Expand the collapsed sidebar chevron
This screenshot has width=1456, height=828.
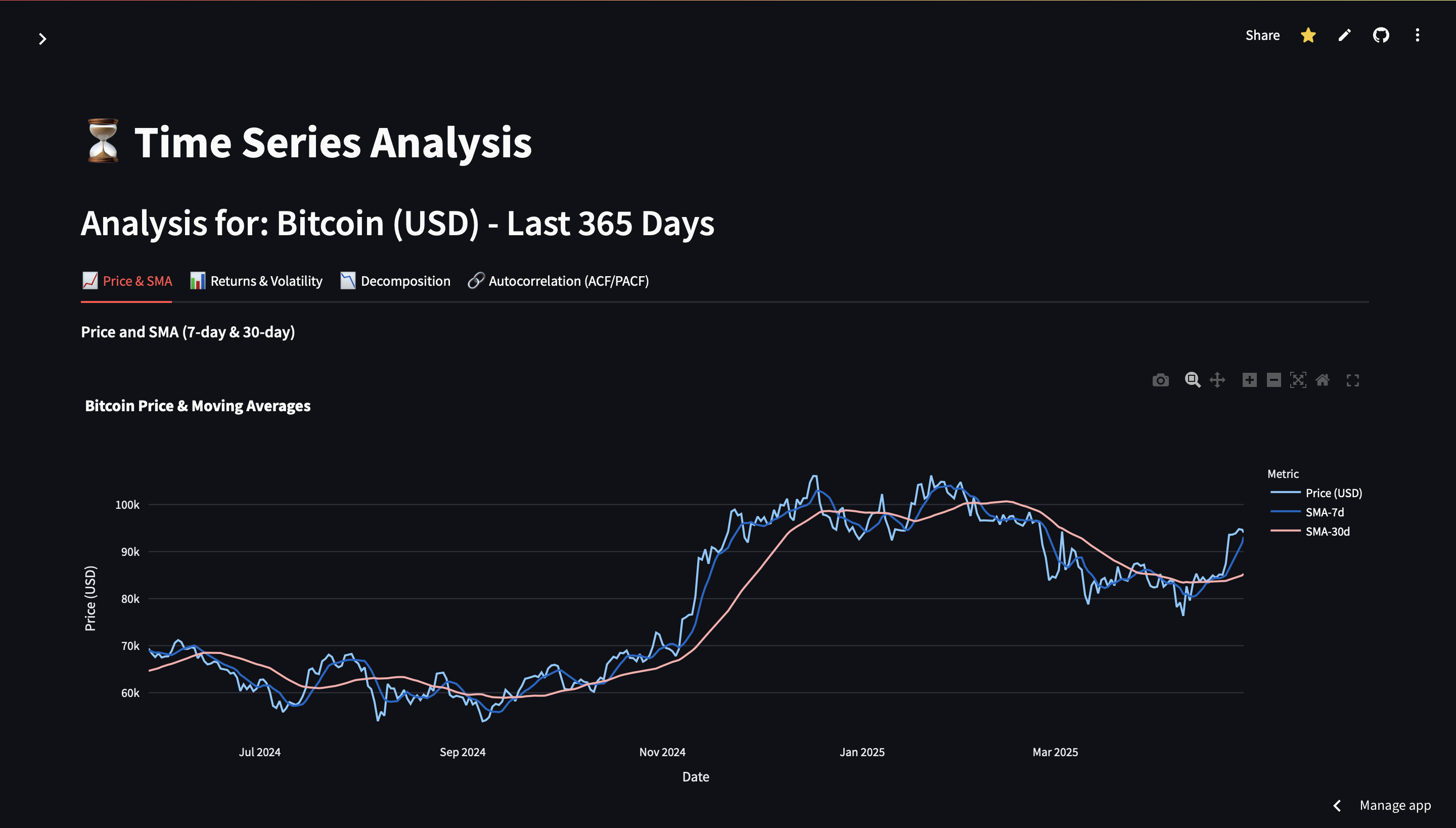[x=42, y=38]
